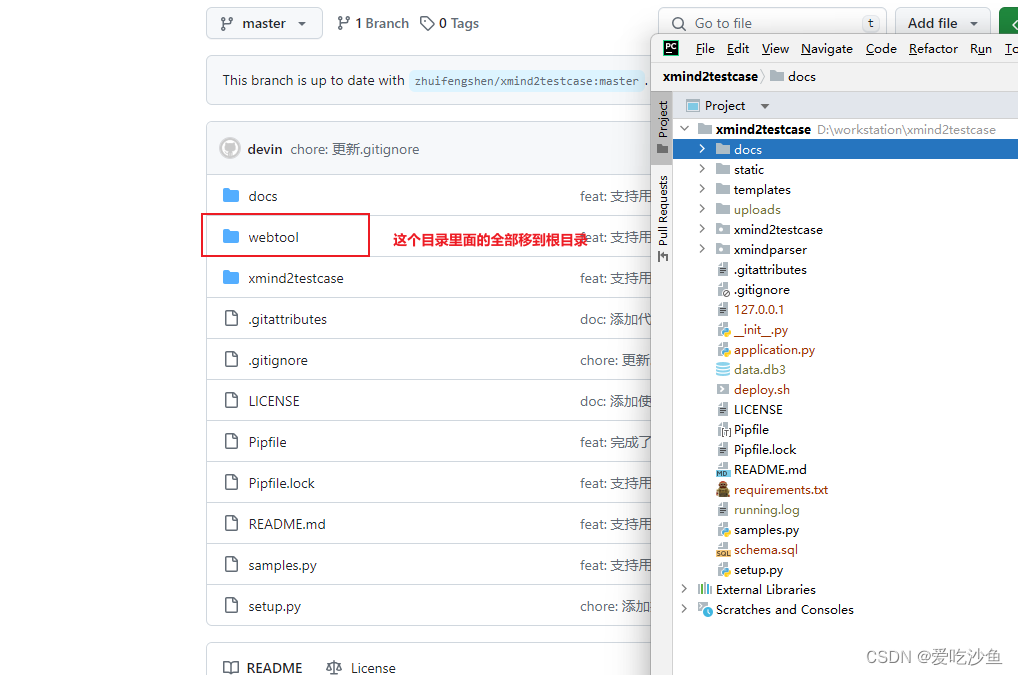Viewport: 1018px width, 675px height.
Task: Open the PyCharm Refactor menu
Action: [x=933, y=49]
